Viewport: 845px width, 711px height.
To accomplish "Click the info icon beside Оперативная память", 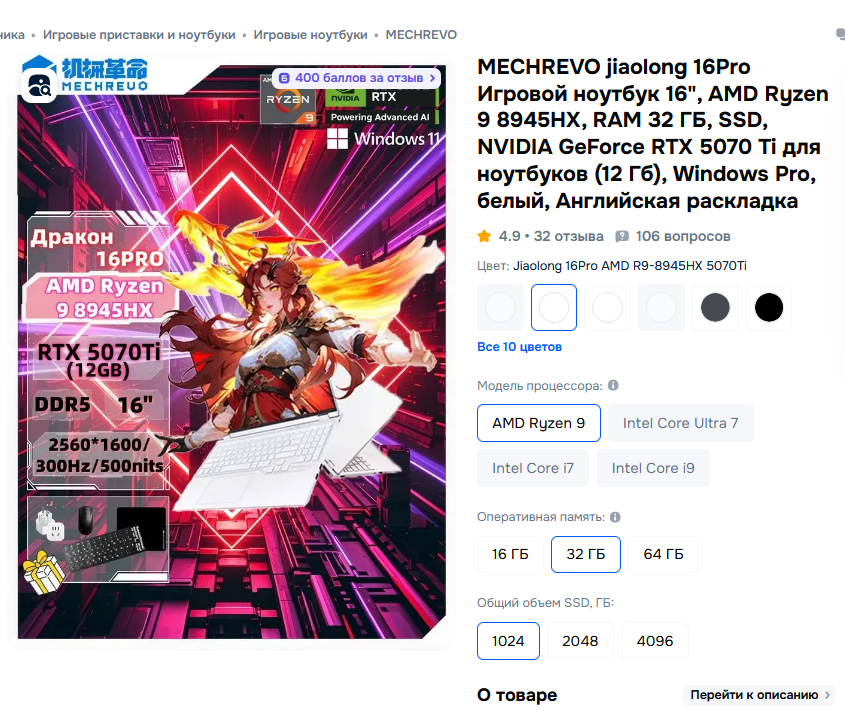I will pyautogui.click(x=615, y=517).
